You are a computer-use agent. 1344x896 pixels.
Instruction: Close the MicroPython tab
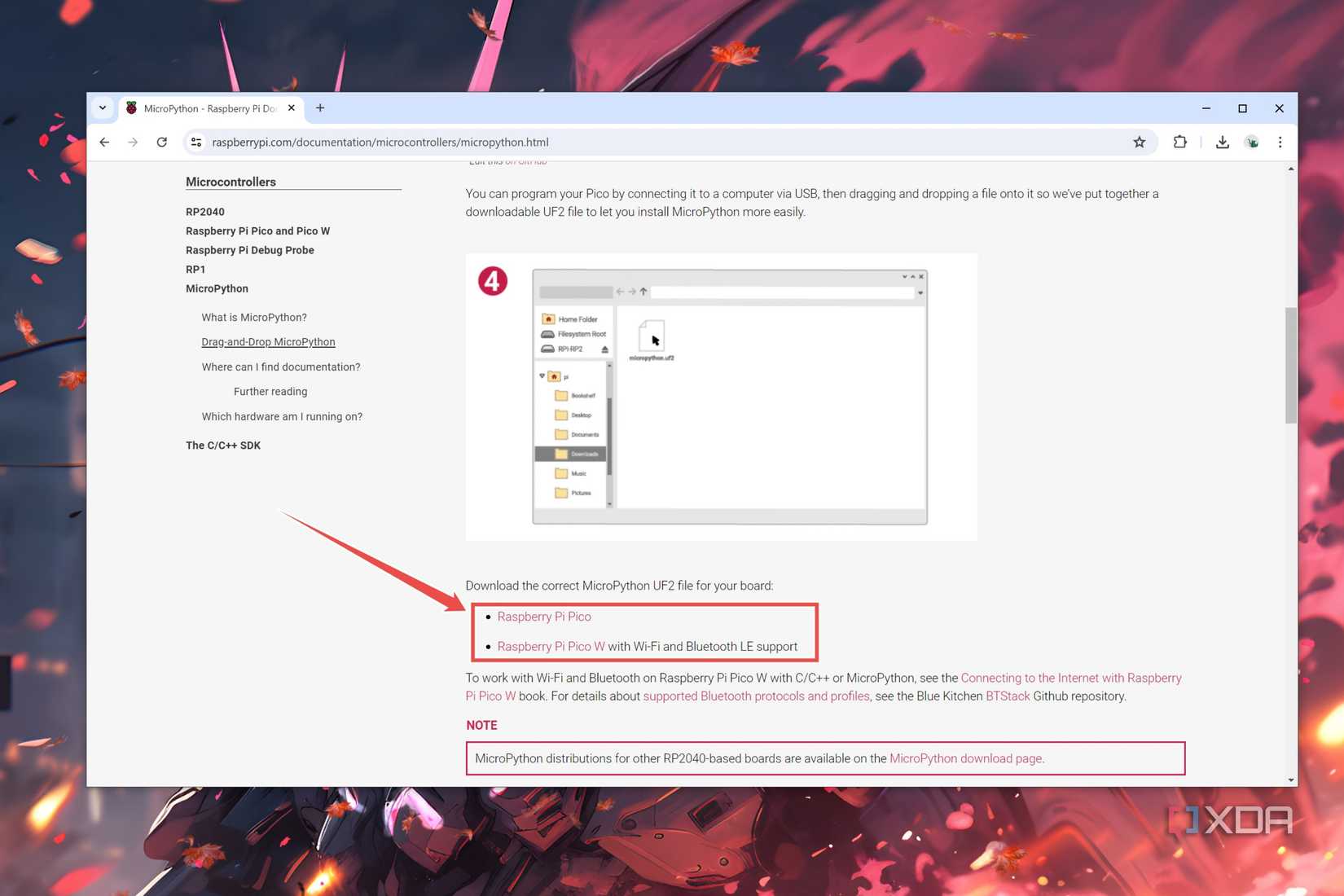(x=292, y=108)
